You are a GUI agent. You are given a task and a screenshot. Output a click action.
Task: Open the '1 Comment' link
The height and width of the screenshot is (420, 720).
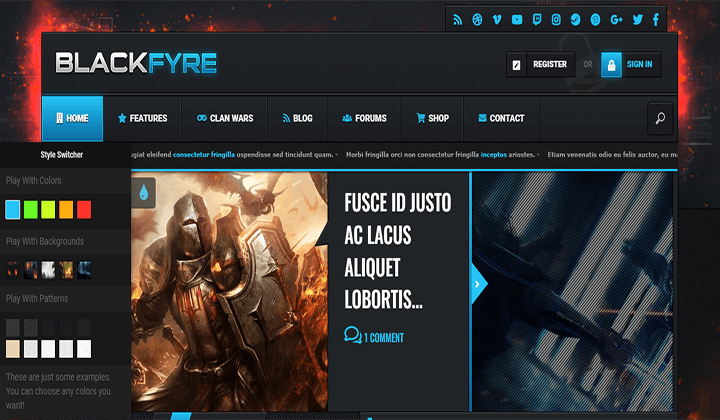pos(384,338)
